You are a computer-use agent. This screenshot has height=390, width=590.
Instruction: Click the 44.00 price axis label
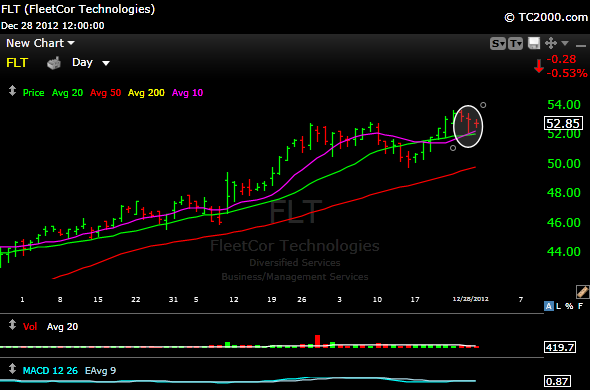coord(564,251)
